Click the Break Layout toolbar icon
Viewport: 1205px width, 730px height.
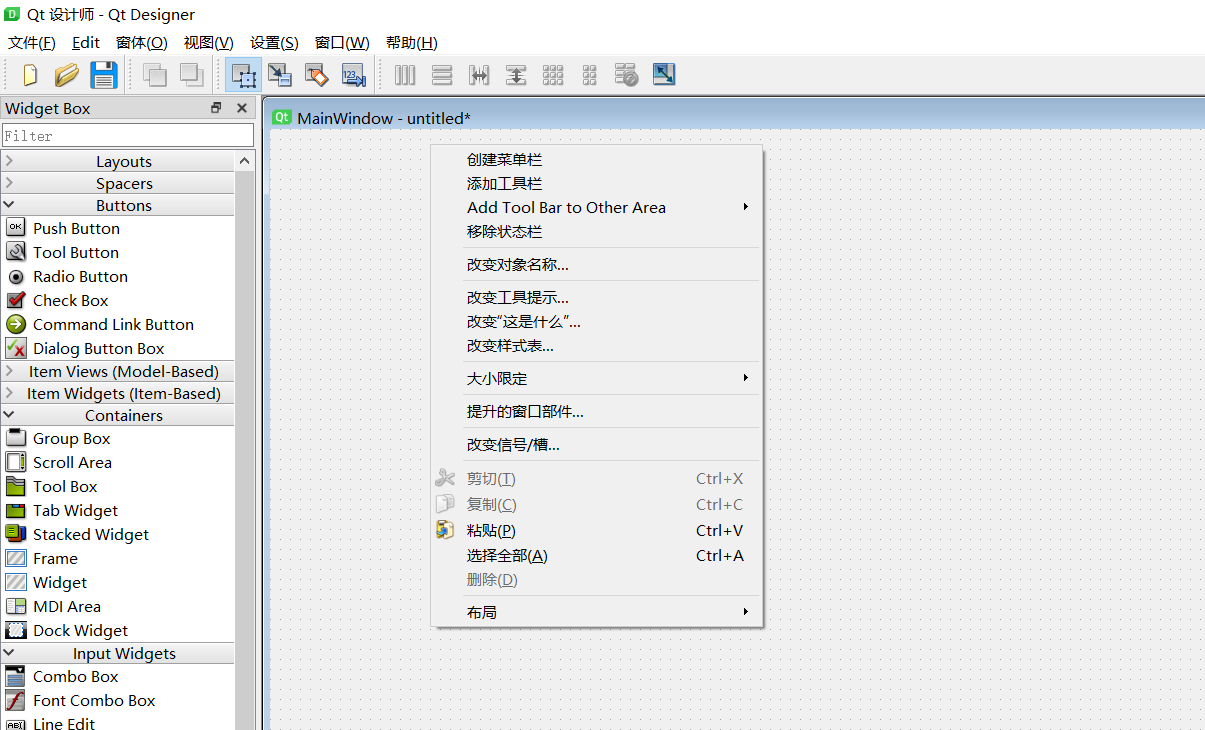(x=627, y=75)
